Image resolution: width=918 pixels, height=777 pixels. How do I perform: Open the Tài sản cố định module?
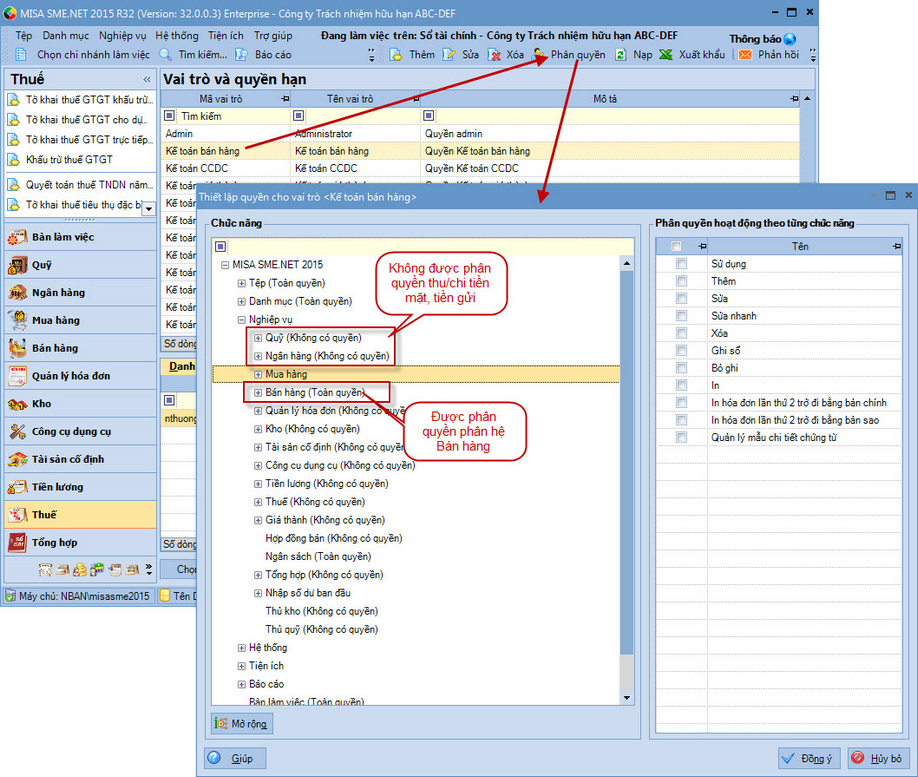pyautogui.click(x=81, y=460)
